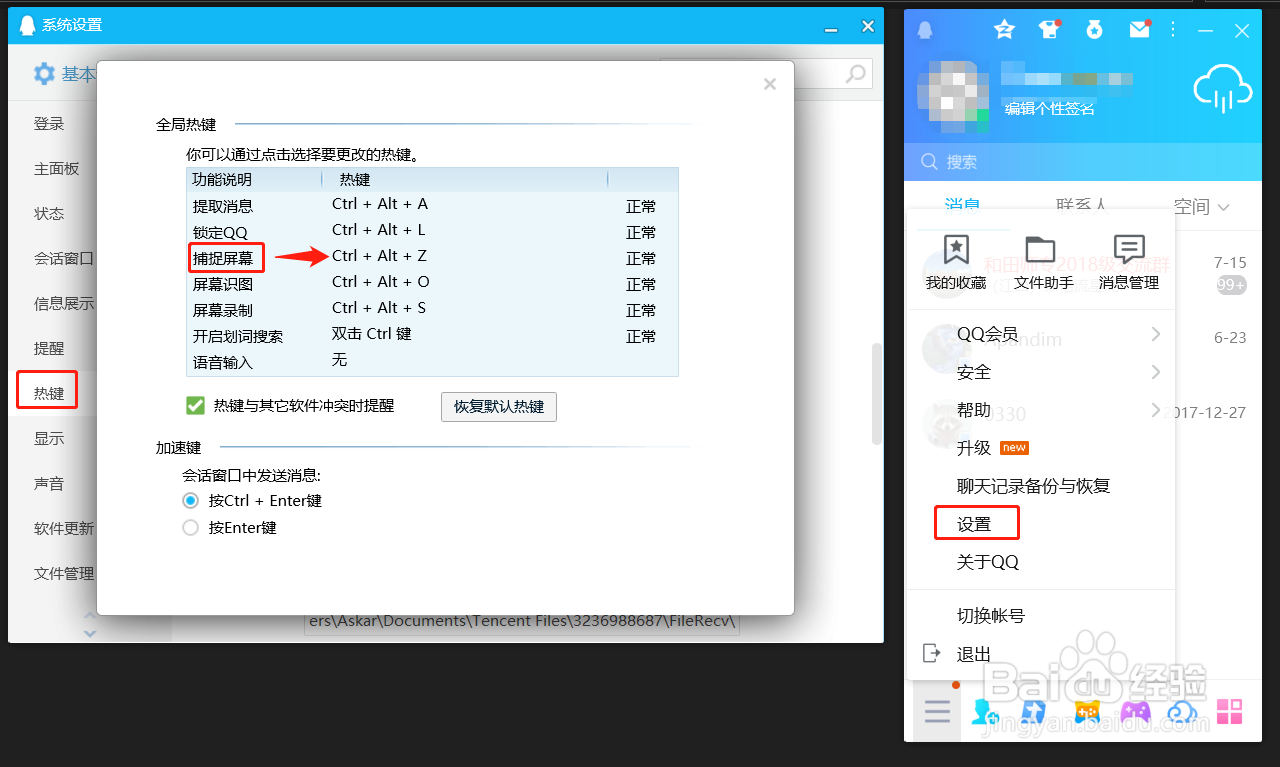Expand 帮助 submenu
This screenshot has height=767, width=1280.
tap(1156, 410)
